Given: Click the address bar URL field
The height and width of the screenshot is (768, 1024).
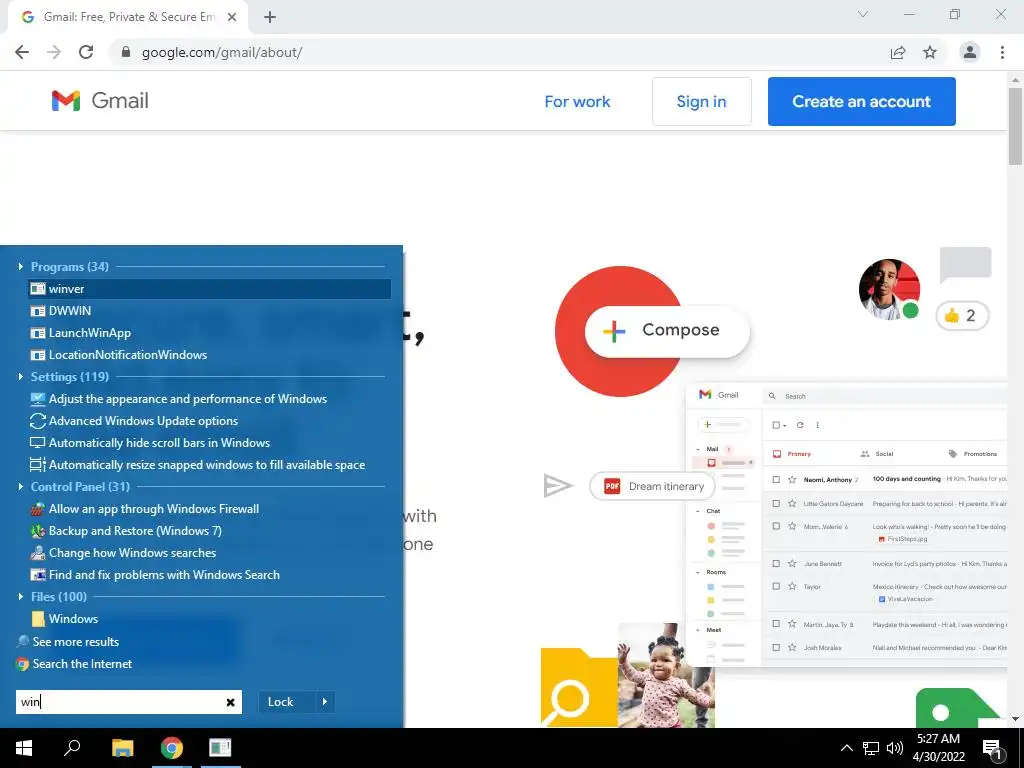Looking at the screenshot, I should [x=496, y=52].
